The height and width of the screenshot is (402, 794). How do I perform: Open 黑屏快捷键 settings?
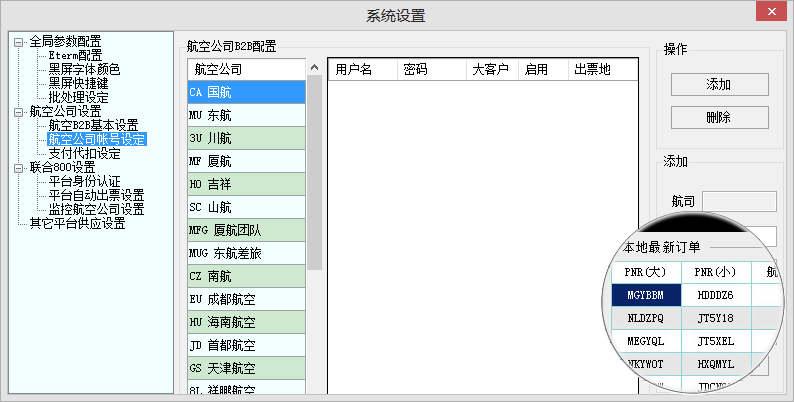pyautogui.click(x=78, y=83)
